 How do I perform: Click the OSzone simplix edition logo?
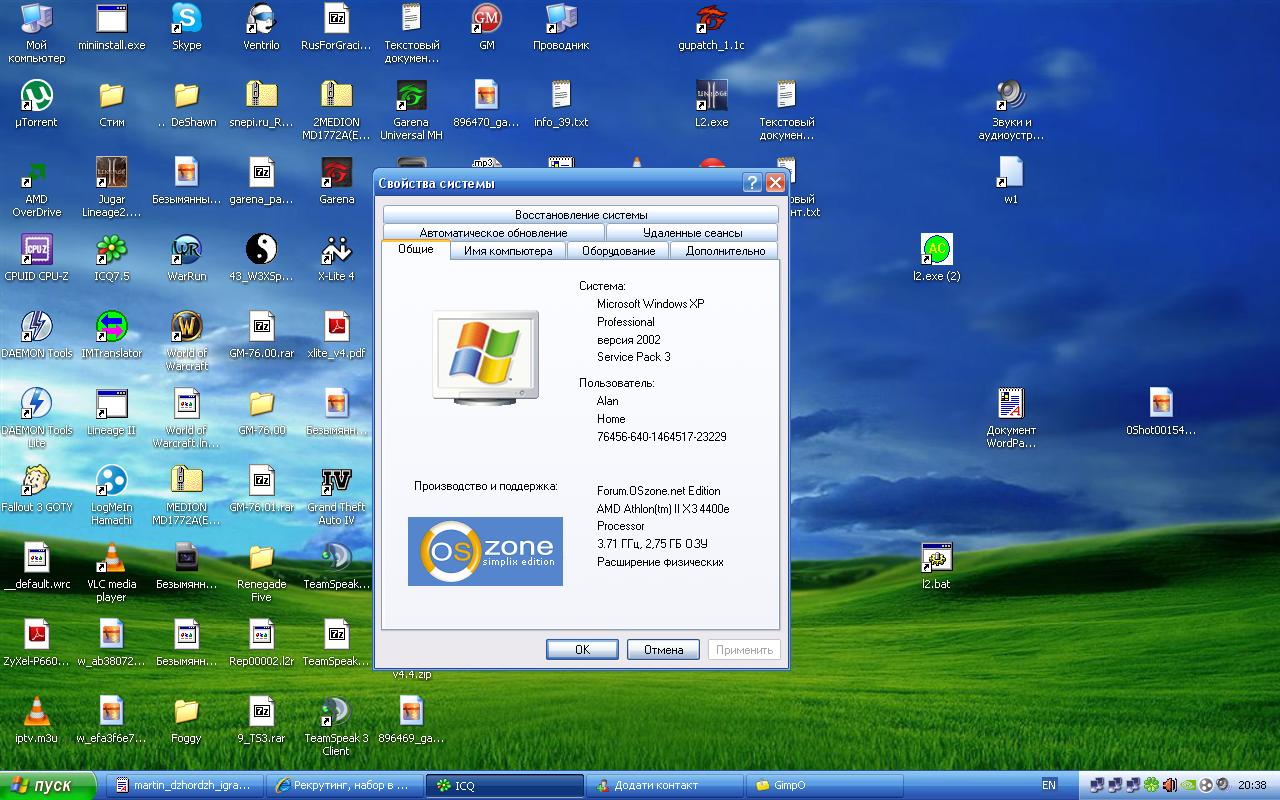pyautogui.click(x=485, y=551)
